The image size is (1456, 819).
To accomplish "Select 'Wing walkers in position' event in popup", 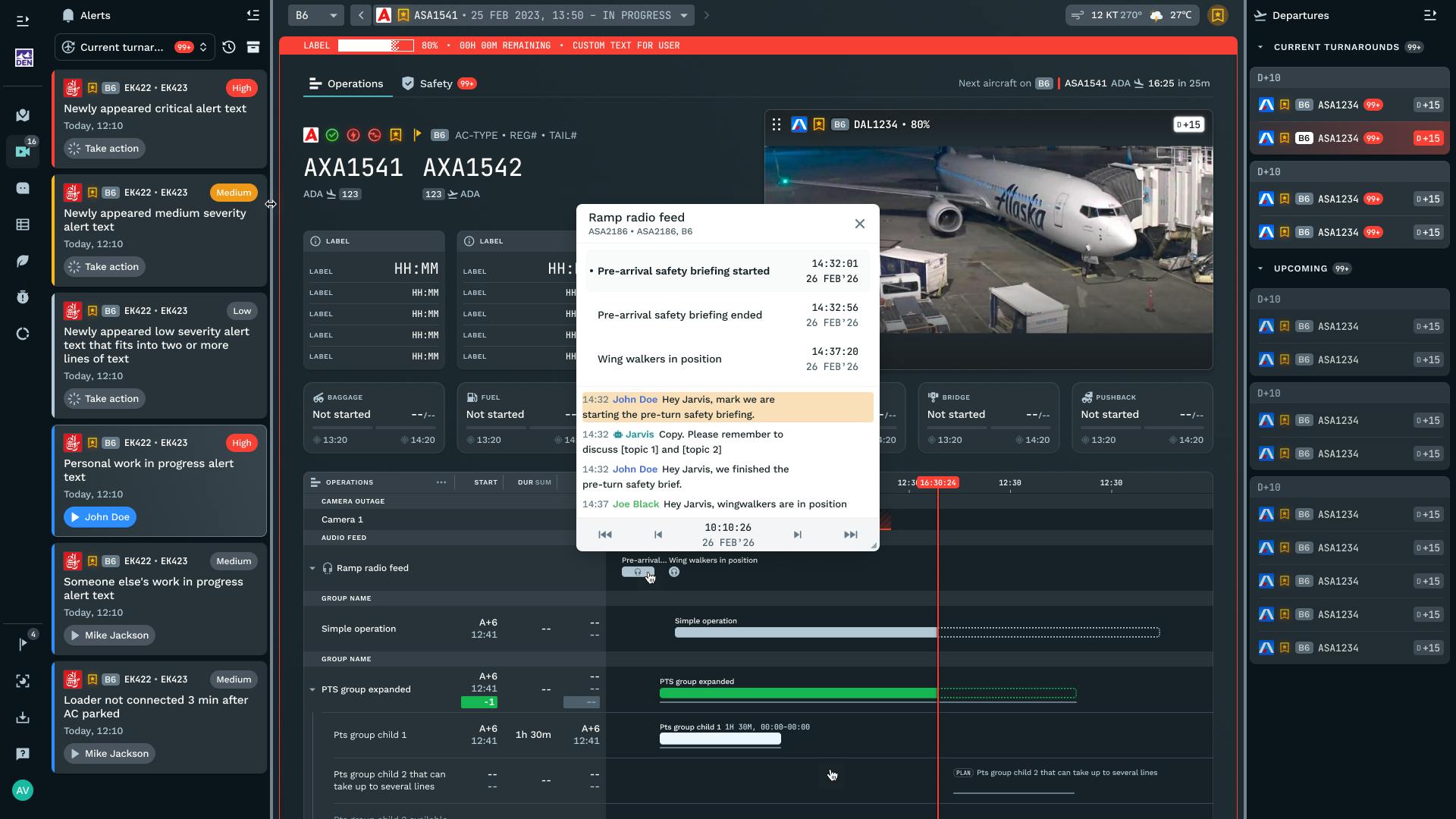I will click(x=728, y=359).
